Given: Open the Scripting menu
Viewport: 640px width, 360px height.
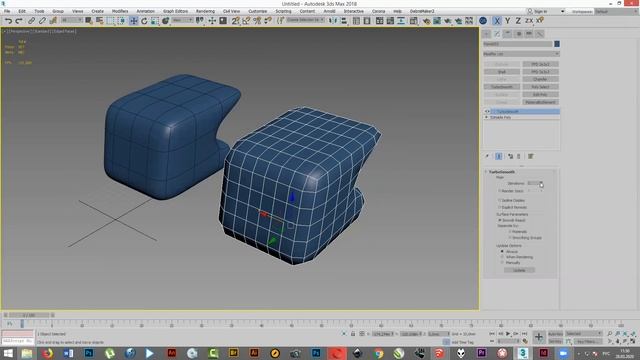Looking at the screenshot, I should coord(283,11).
